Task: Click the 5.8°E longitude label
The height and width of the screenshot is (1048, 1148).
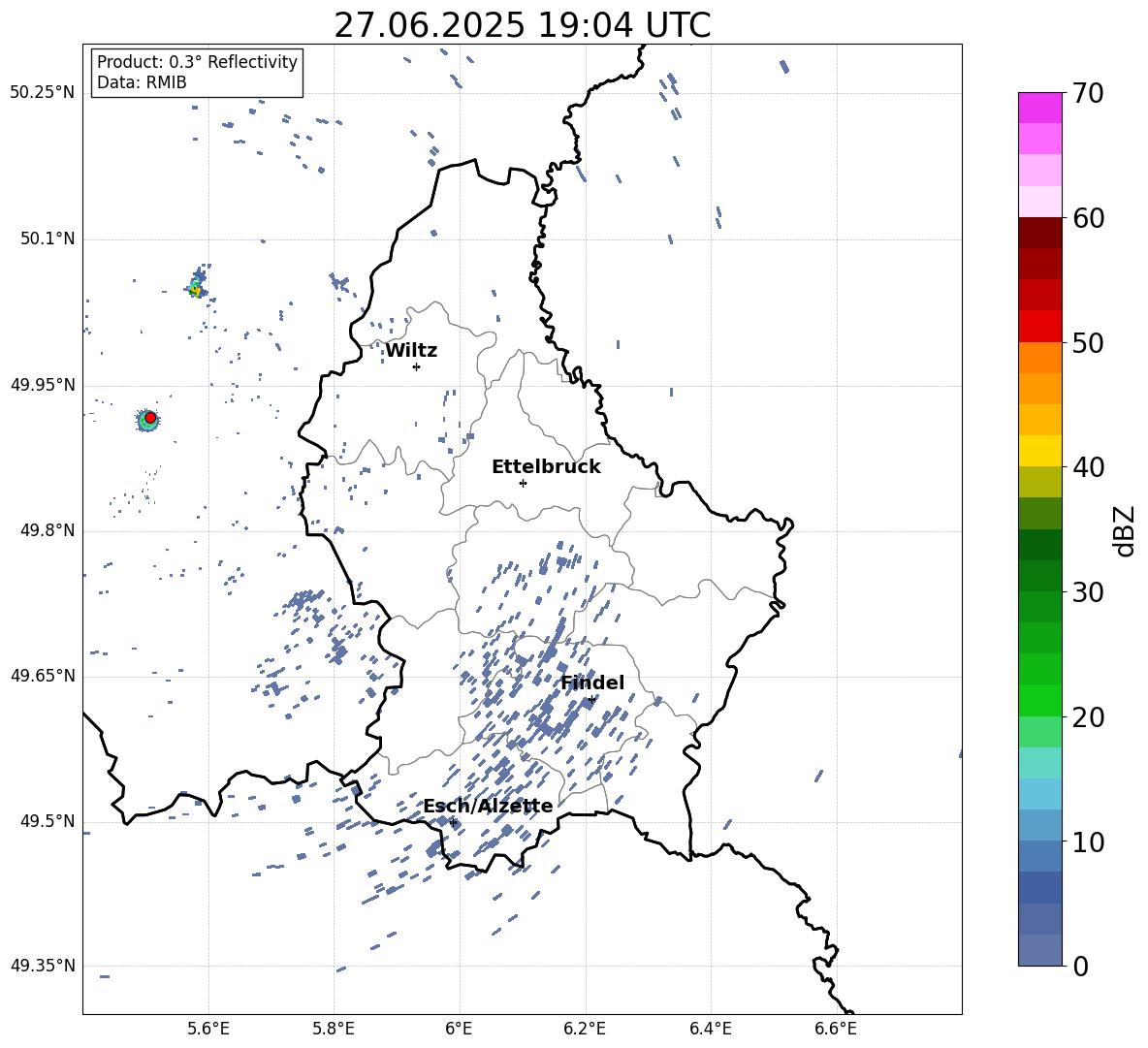Action: (x=334, y=1029)
